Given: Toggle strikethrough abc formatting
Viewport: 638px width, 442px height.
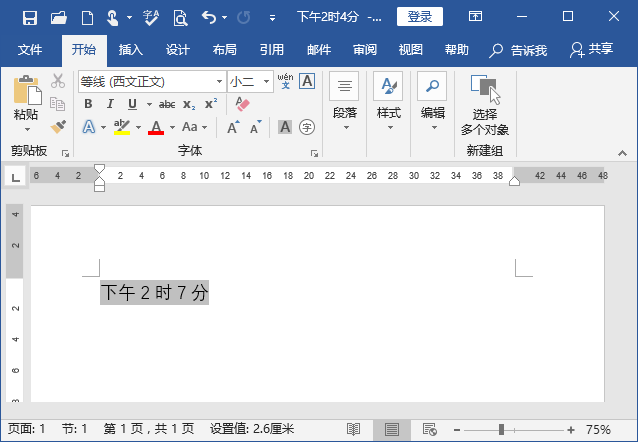Looking at the screenshot, I should [x=167, y=105].
